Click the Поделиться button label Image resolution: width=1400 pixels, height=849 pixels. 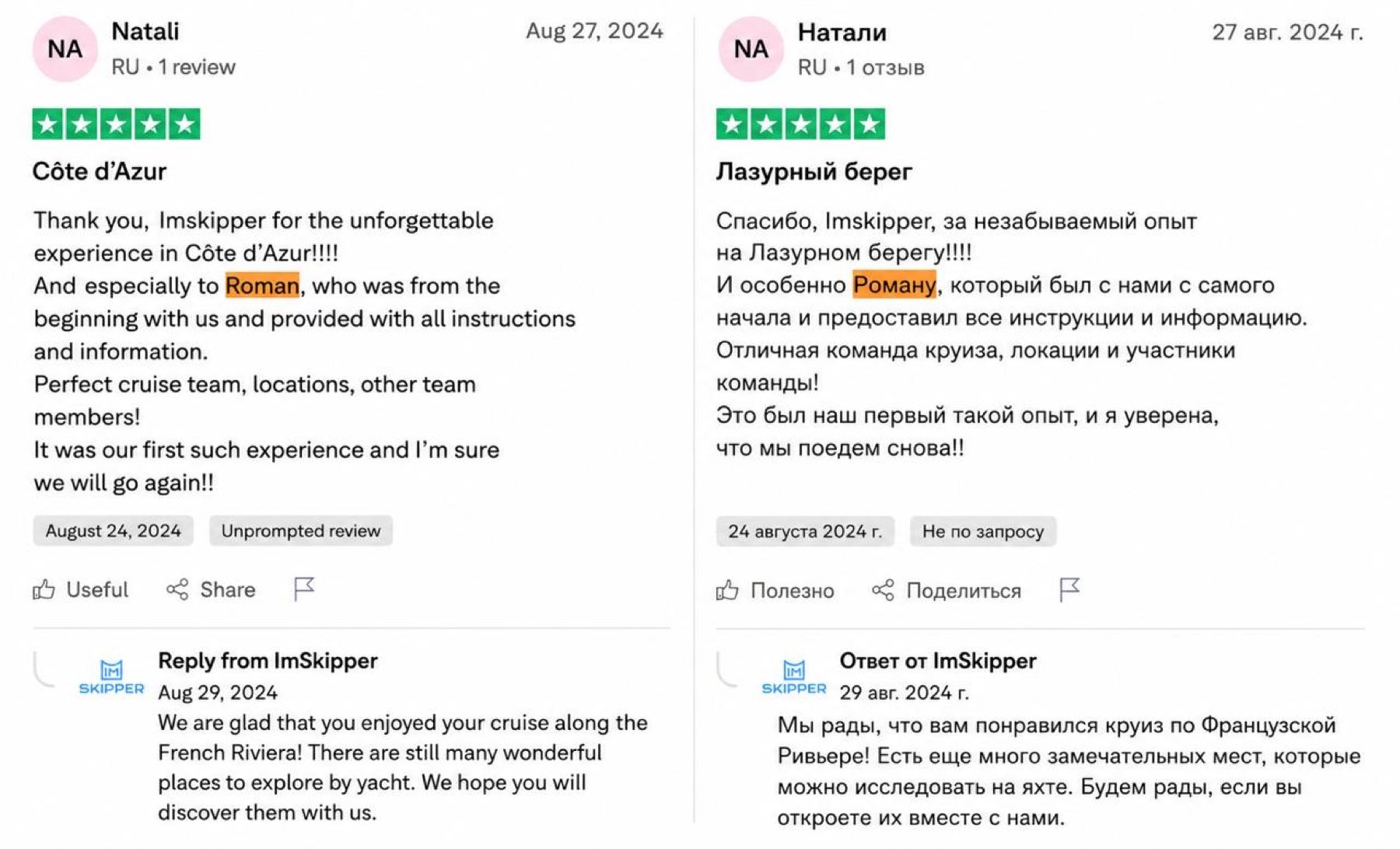(x=964, y=591)
